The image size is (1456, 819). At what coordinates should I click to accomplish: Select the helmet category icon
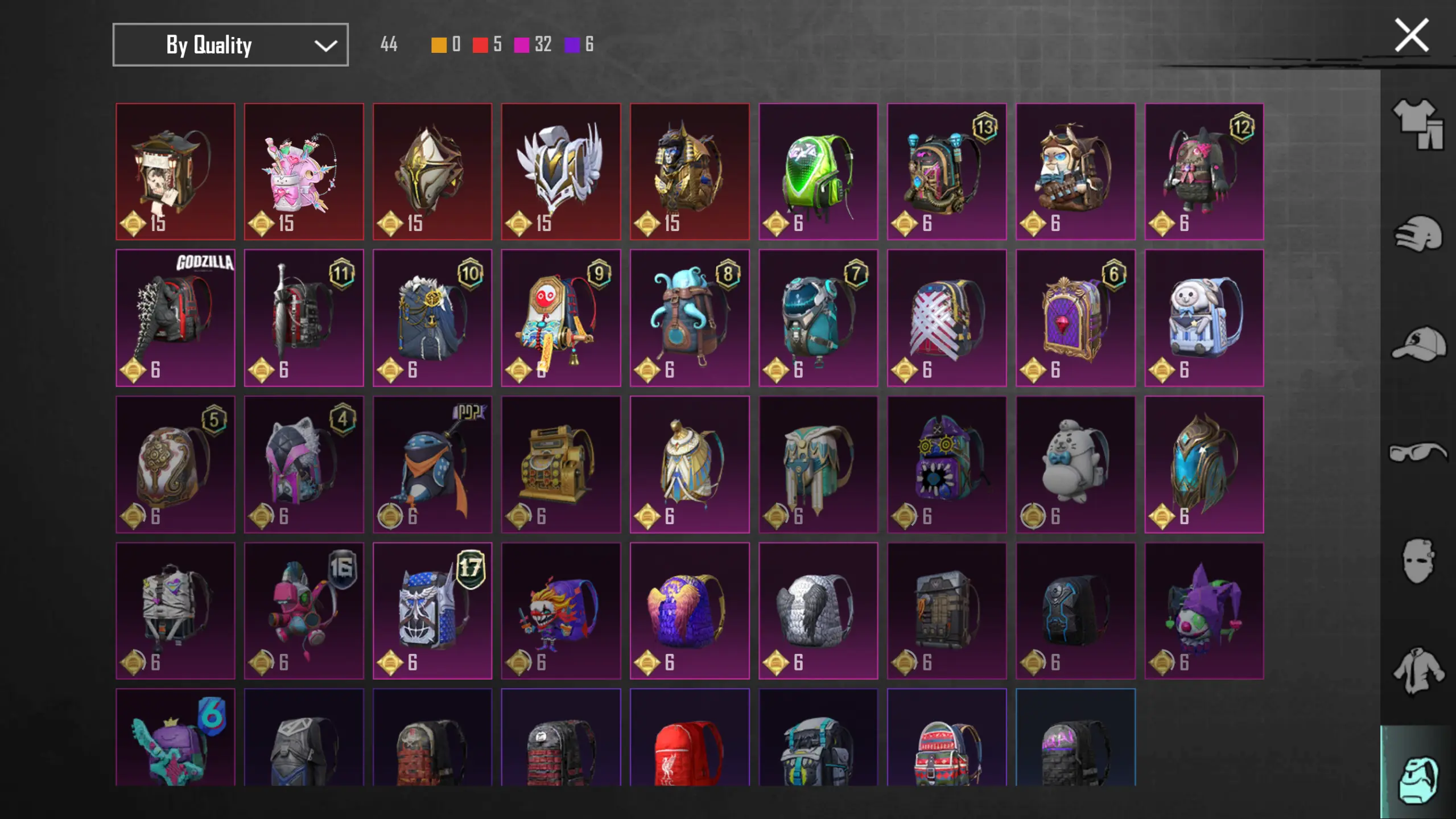pos(1418,233)
